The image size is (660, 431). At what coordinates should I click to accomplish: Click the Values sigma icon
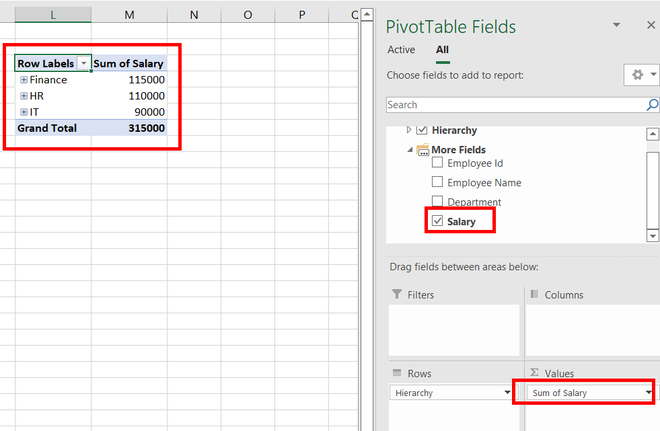coord(534,372)
